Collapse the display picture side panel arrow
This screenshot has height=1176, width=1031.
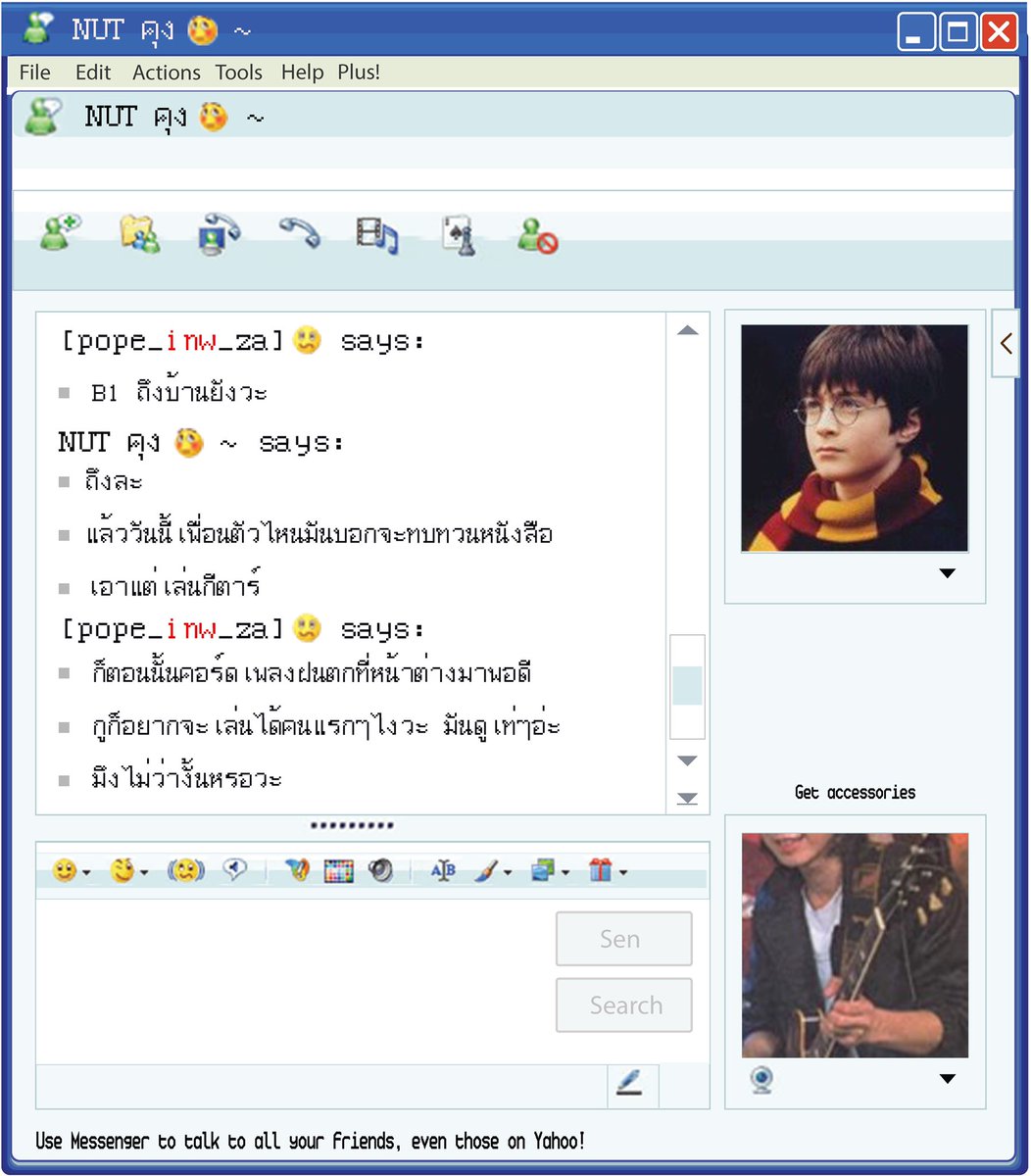pos(1006,343)
